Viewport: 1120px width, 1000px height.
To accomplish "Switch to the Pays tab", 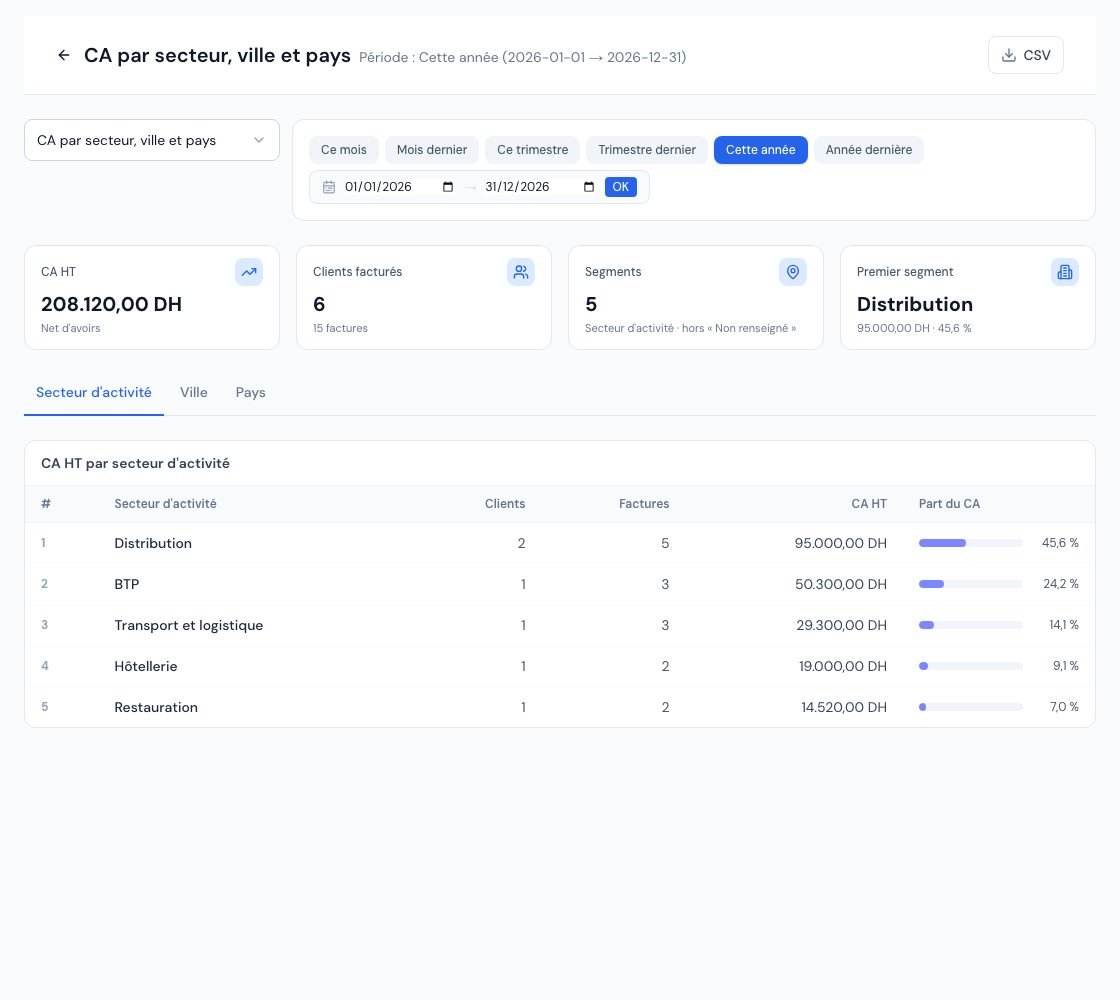I will click(x=251, y=392).
